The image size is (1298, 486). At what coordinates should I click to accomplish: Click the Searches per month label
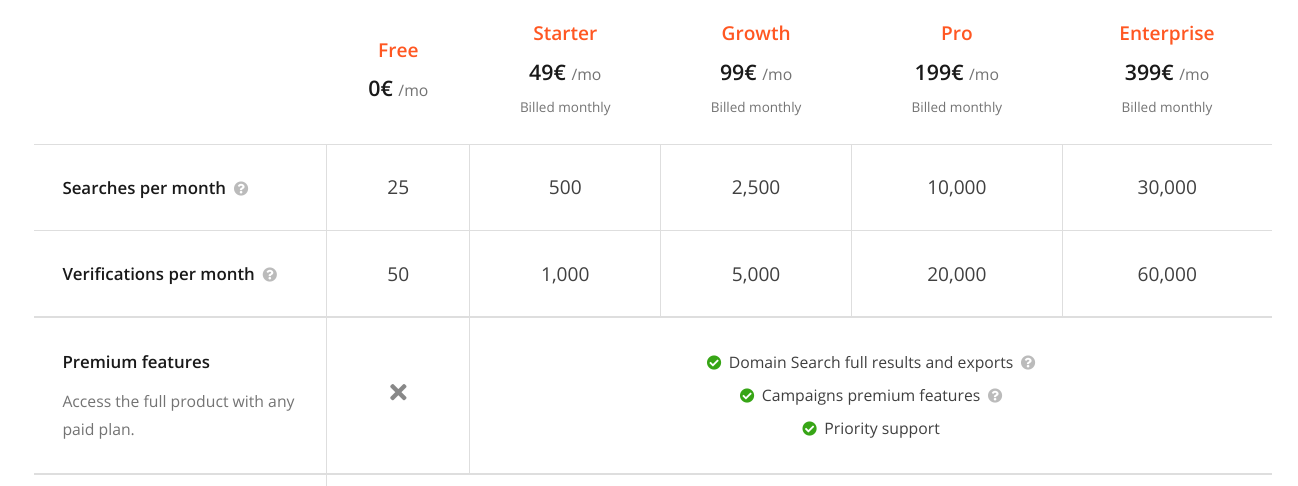point(144,188)
